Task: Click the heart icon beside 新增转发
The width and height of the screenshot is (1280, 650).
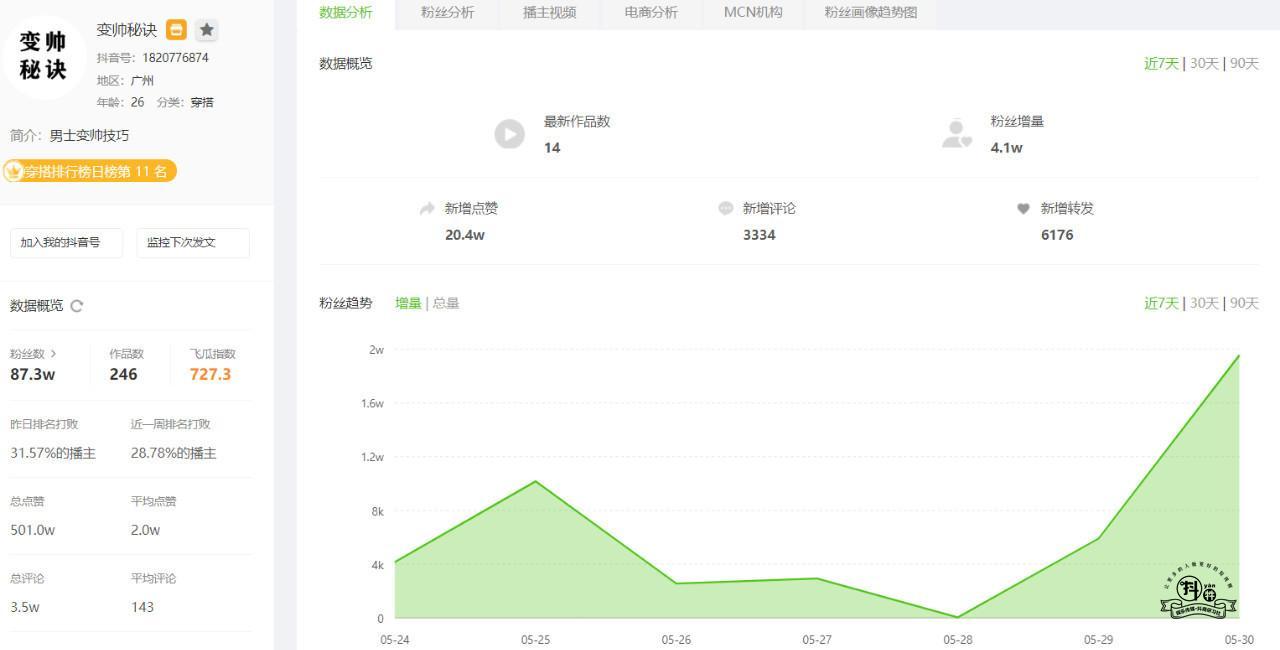Action: click(x=1023, y=209)
